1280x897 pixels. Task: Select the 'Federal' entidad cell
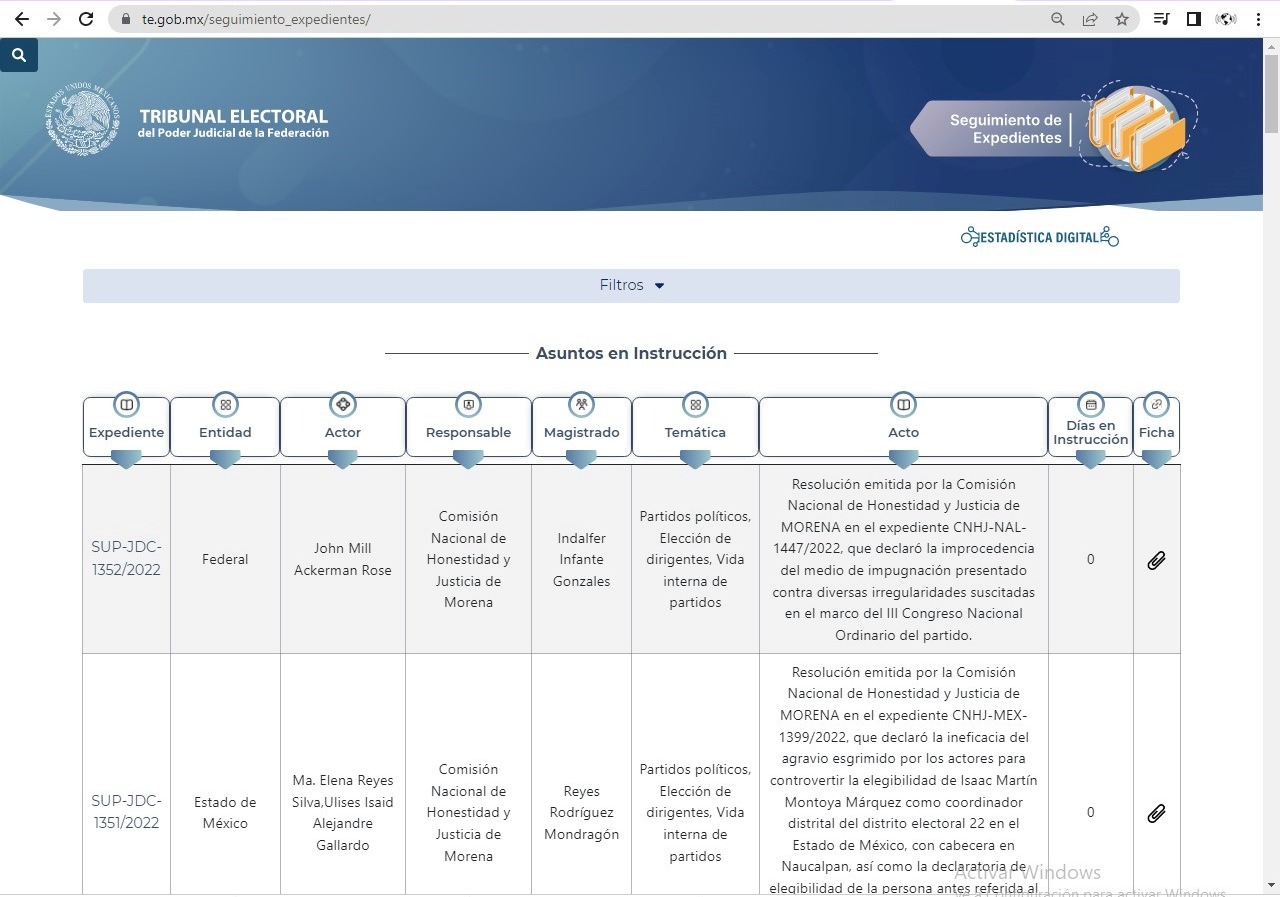pyautogui.click(x=225, y=559)
